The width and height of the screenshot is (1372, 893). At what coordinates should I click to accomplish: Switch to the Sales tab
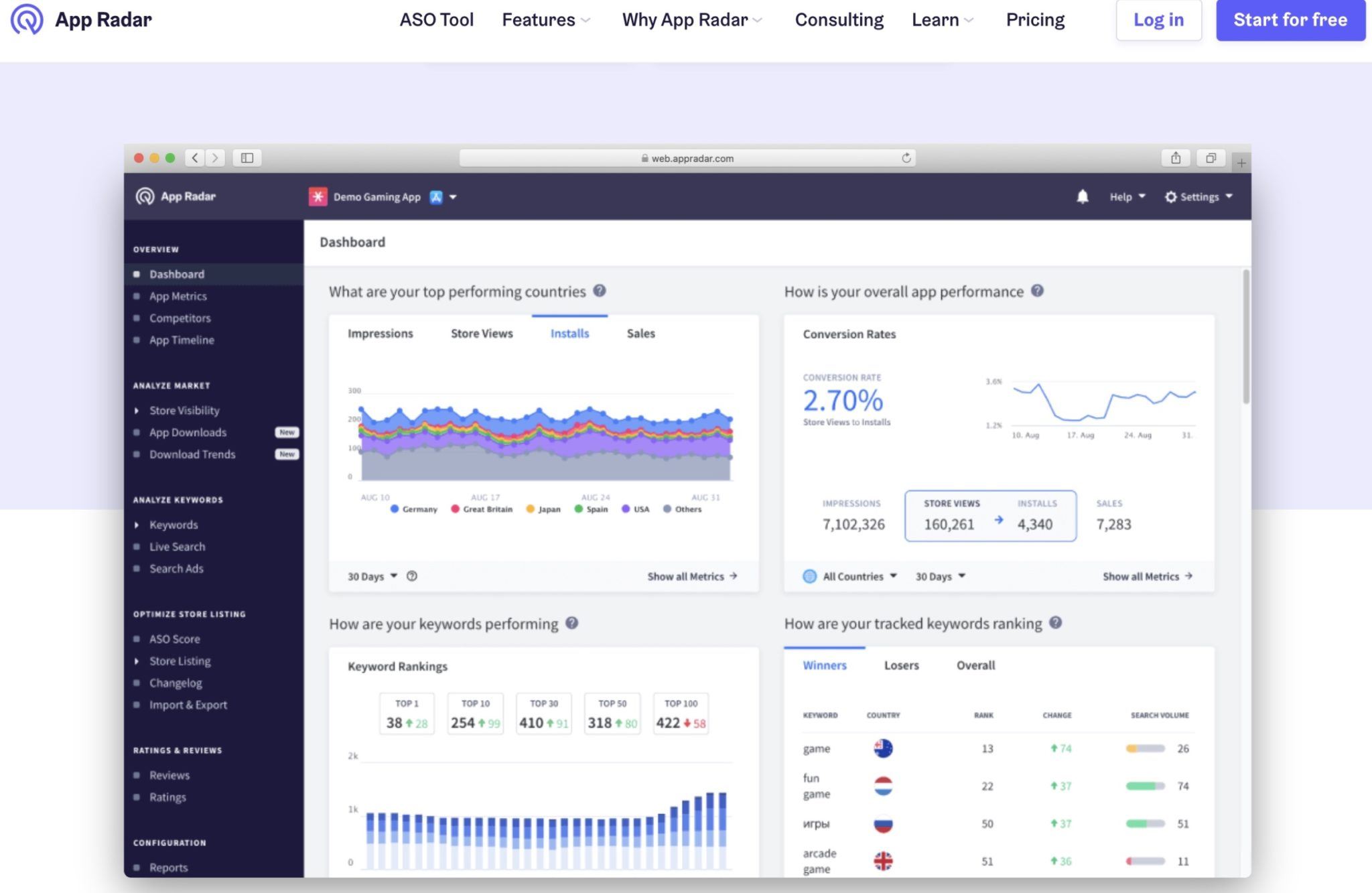coord(641,333)
